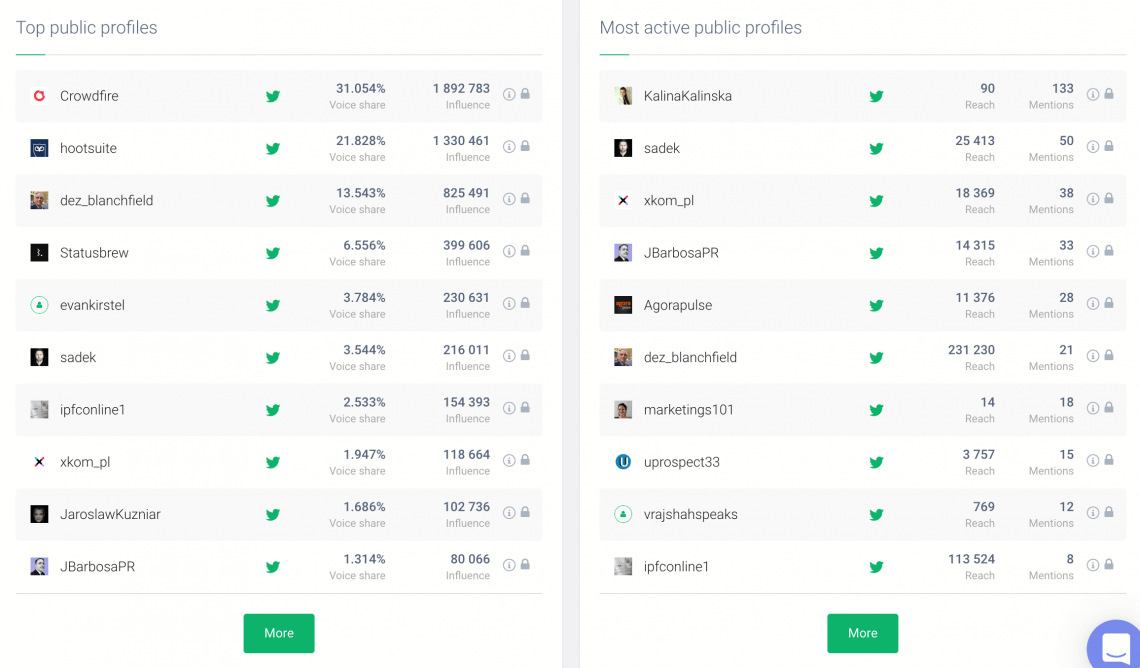This screenshot has height=668, width=1140.
Task: Select the ipfconline1 row in top profiles
Action: pos(278,410)
